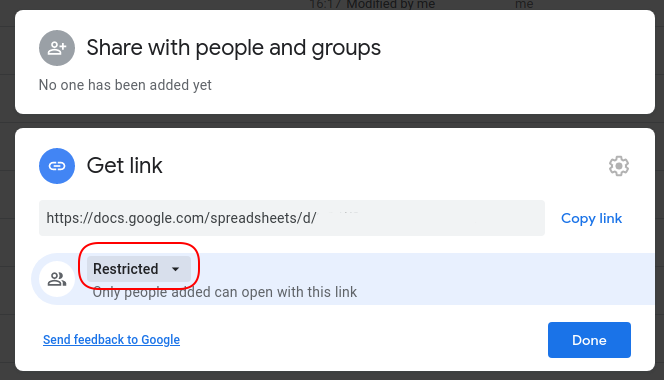Viewport: 664px width, 380px height.
Task: Click the light-blue highlighted access row
Action: 343,279
